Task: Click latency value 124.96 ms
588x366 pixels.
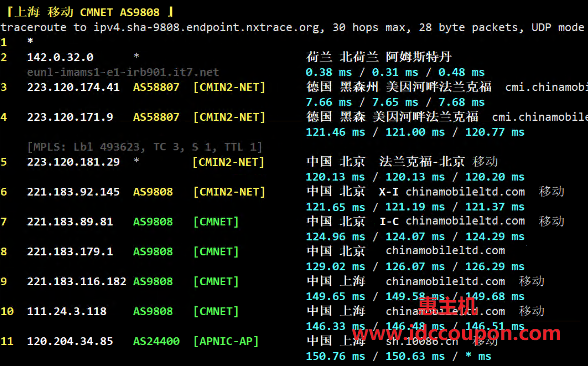Action: (335, 237)
